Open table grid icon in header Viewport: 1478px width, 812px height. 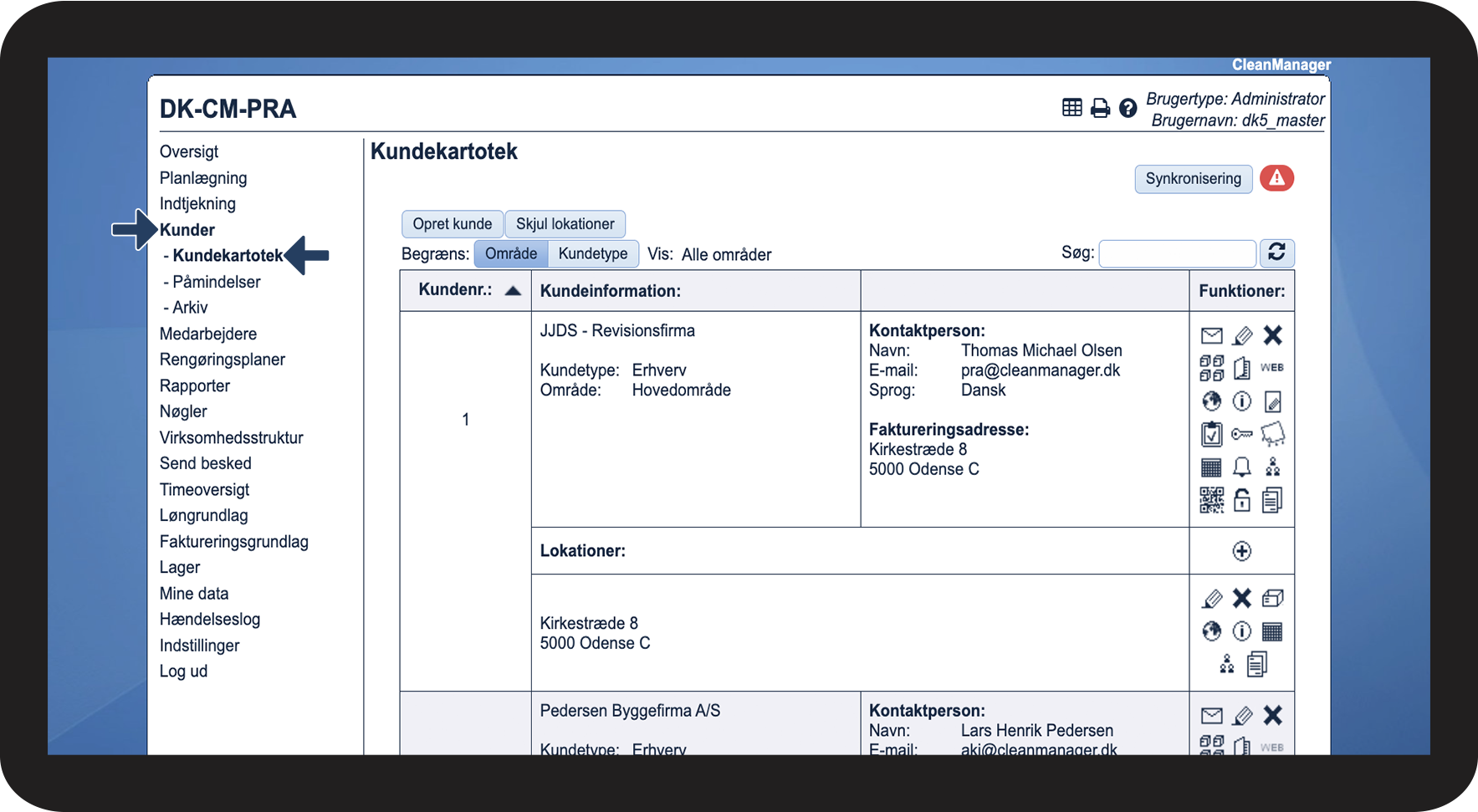[x=1072, y=108]
